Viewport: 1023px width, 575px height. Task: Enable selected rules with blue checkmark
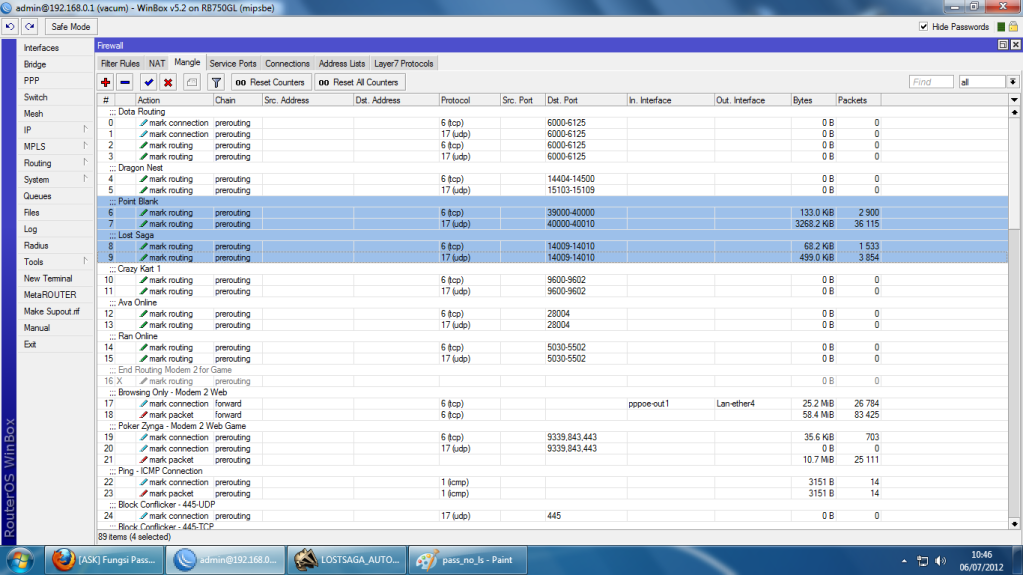(149, 82)
